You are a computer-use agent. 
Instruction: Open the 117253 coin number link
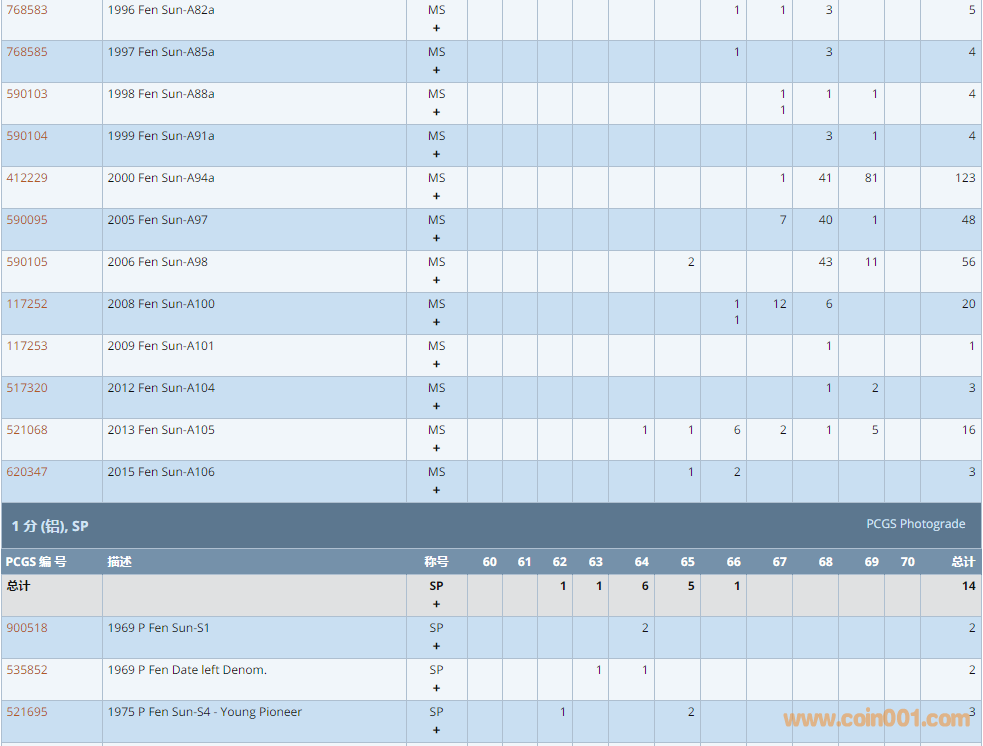point(27,346)
